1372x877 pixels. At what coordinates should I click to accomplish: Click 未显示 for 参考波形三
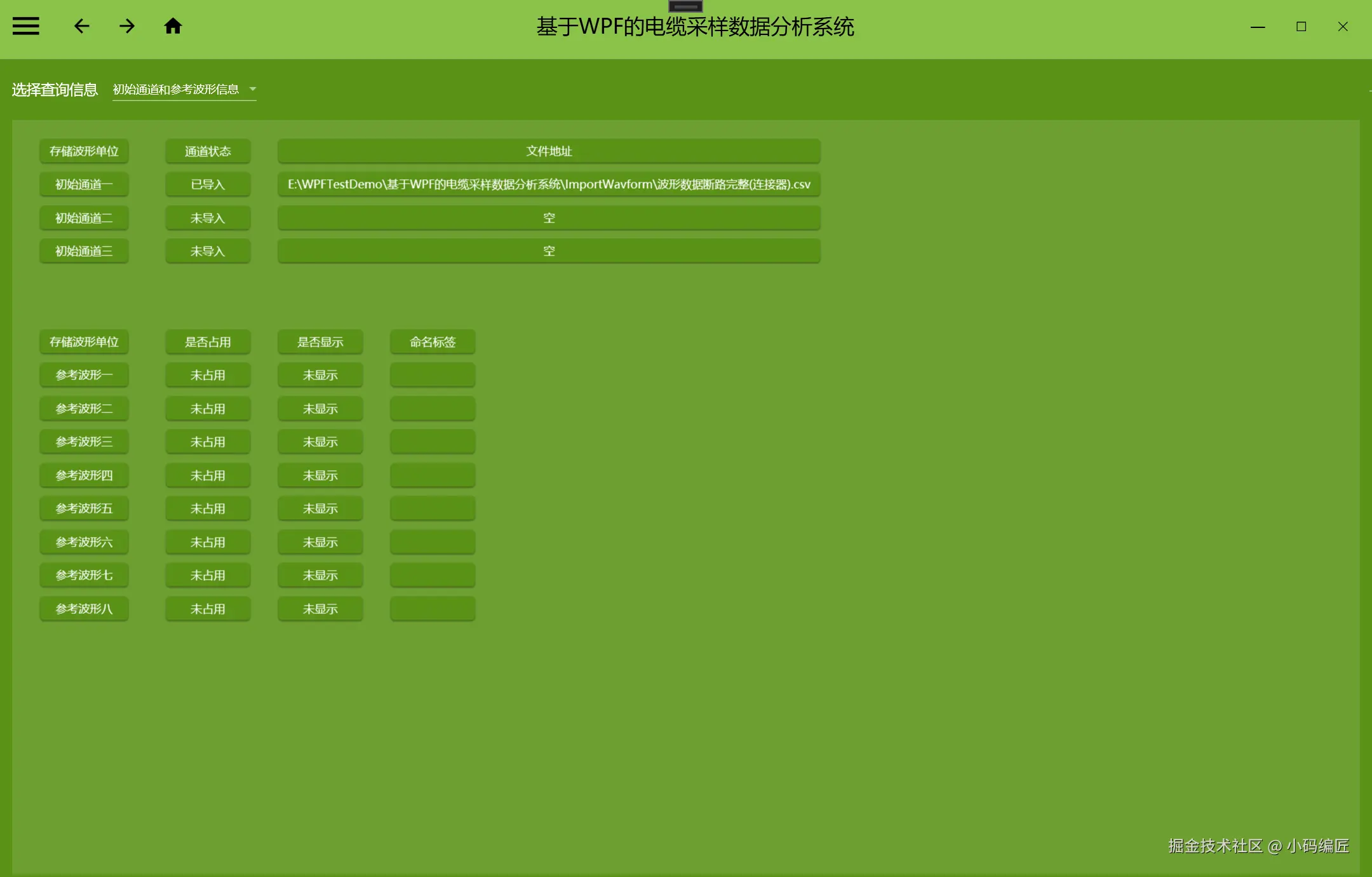[320, 442]
